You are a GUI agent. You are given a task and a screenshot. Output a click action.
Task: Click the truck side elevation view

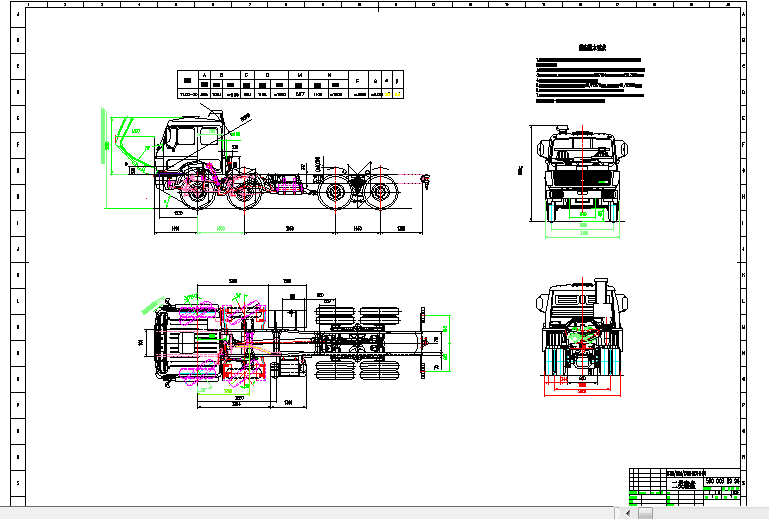point(265,171)
